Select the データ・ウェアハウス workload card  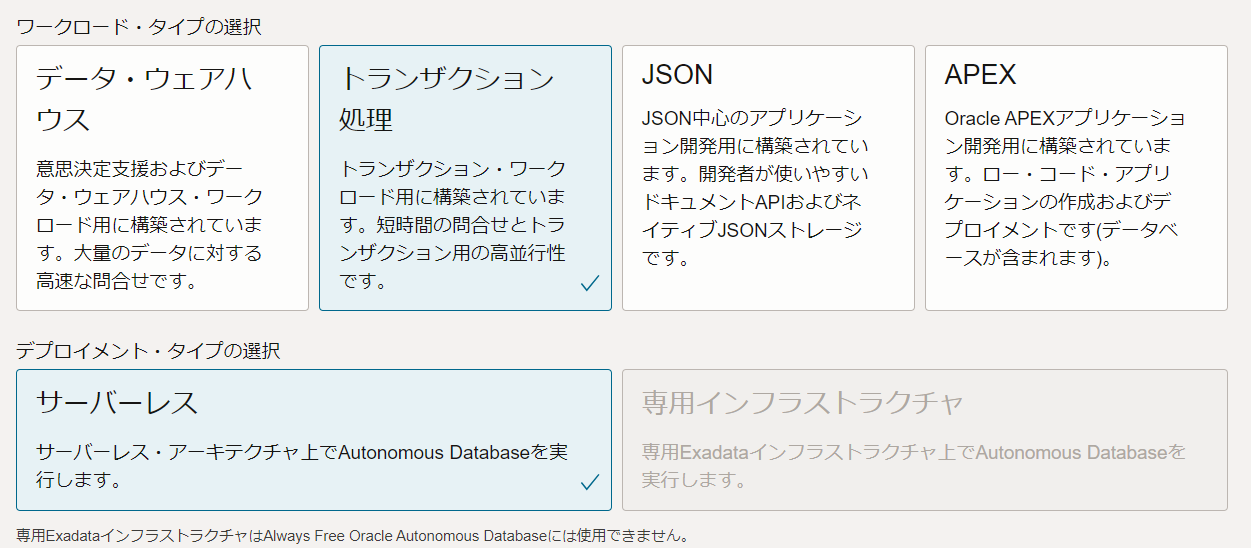(x=162, y=177)
